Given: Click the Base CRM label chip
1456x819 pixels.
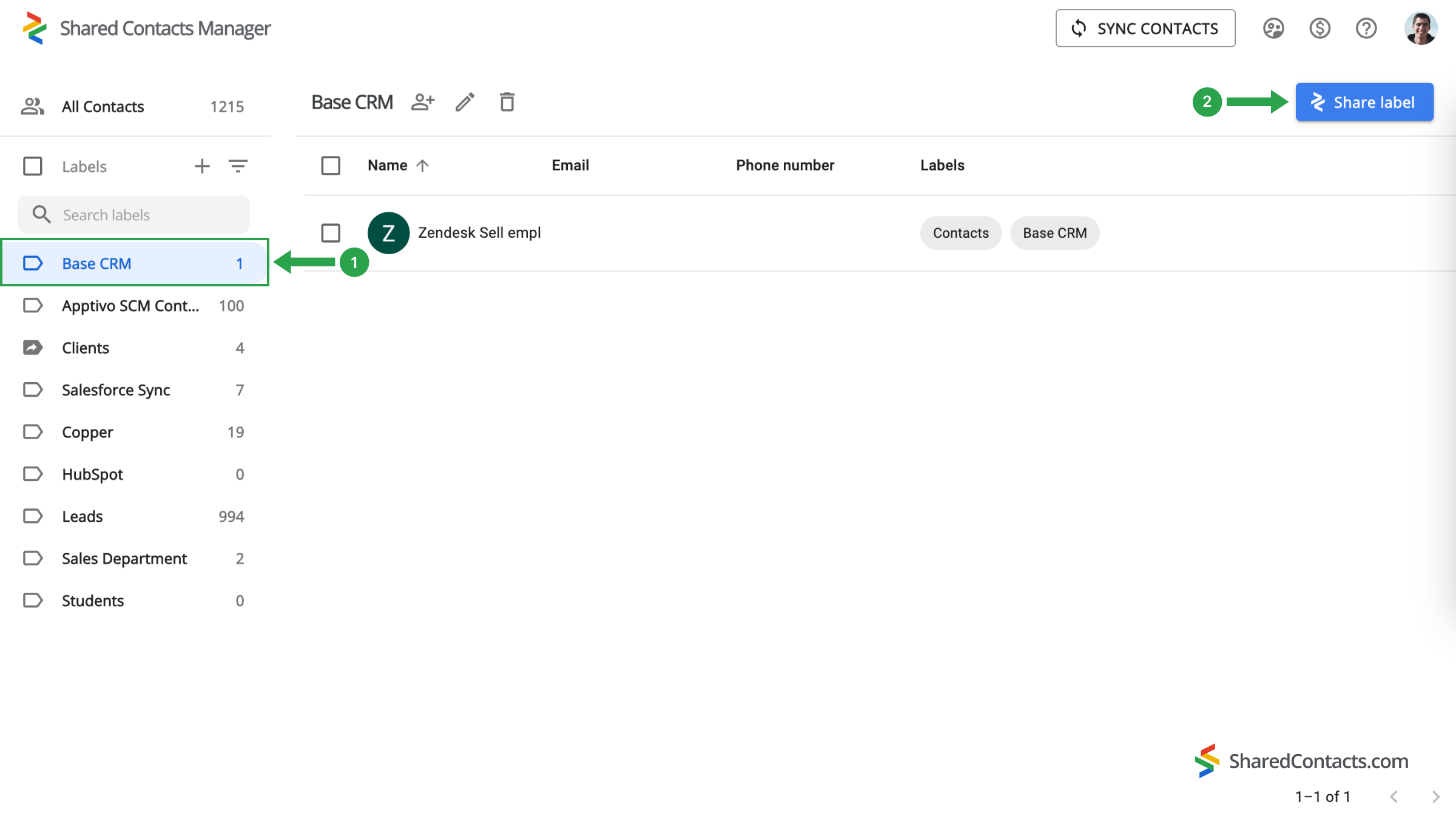Looking at the screenshot, I should (x=1054, y=233).
